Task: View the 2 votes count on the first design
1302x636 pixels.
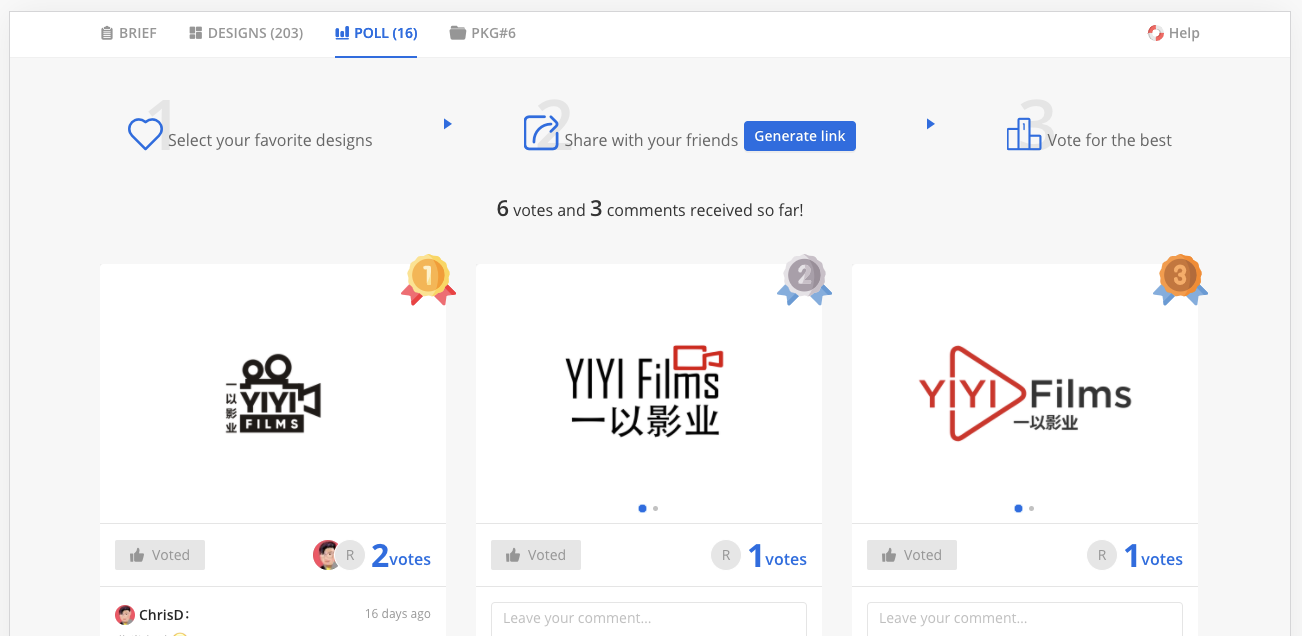Action: (x=401, y=557)
